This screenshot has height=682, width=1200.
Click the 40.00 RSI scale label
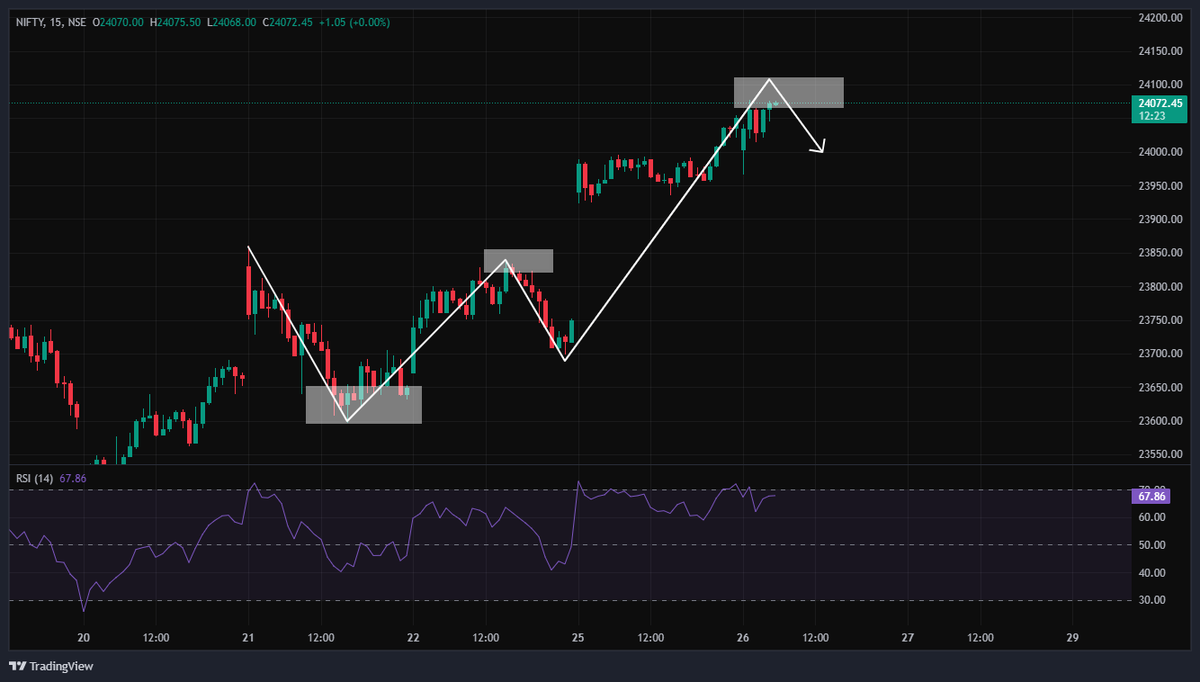(1151, 573)
